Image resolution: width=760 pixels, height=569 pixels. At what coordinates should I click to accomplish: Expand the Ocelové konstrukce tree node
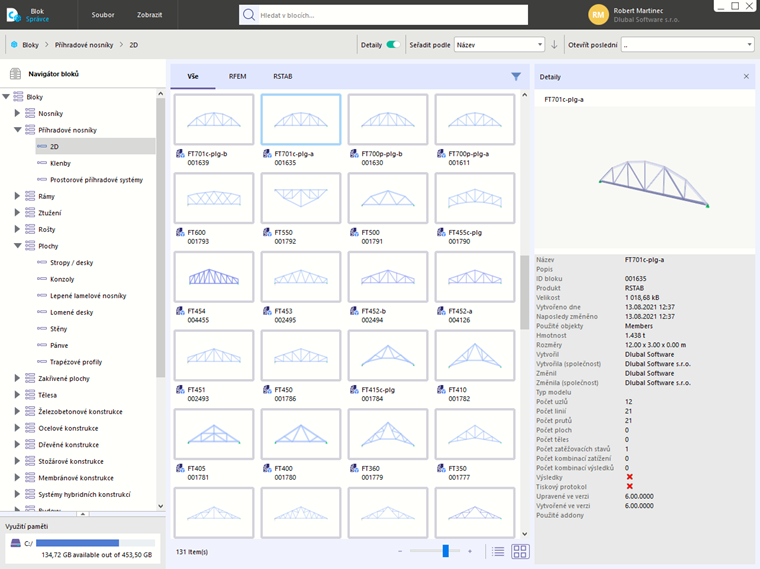tap(17, 428)
